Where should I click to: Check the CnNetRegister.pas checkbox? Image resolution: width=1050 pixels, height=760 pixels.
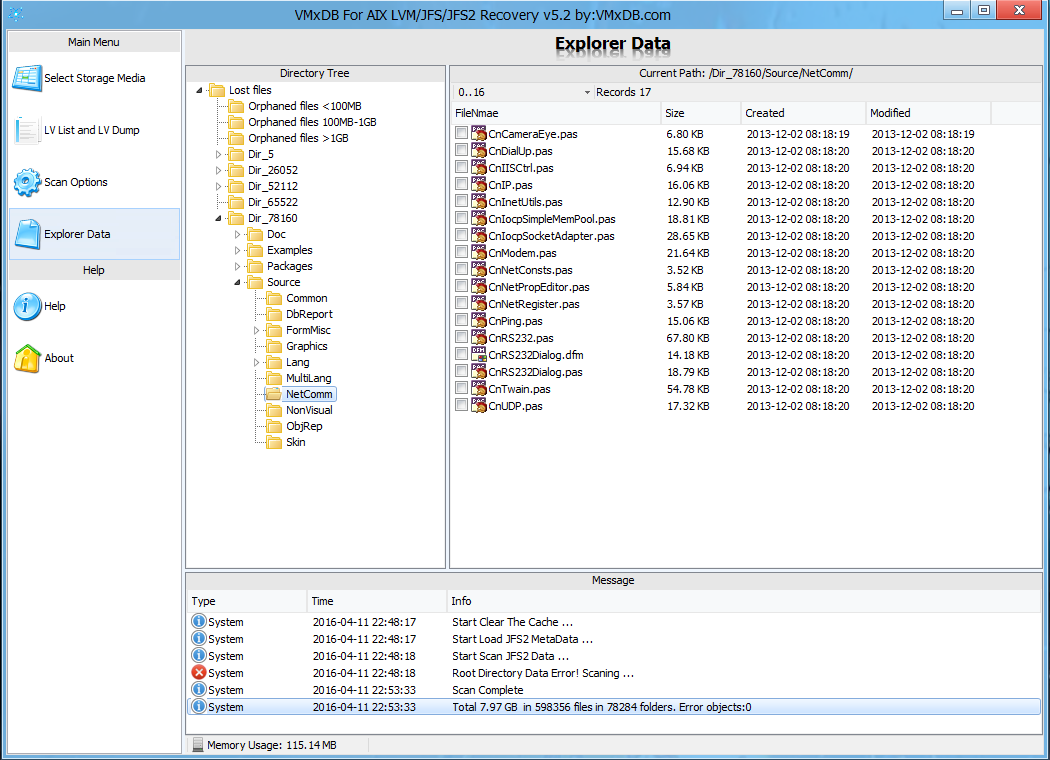tap(461, 303)
